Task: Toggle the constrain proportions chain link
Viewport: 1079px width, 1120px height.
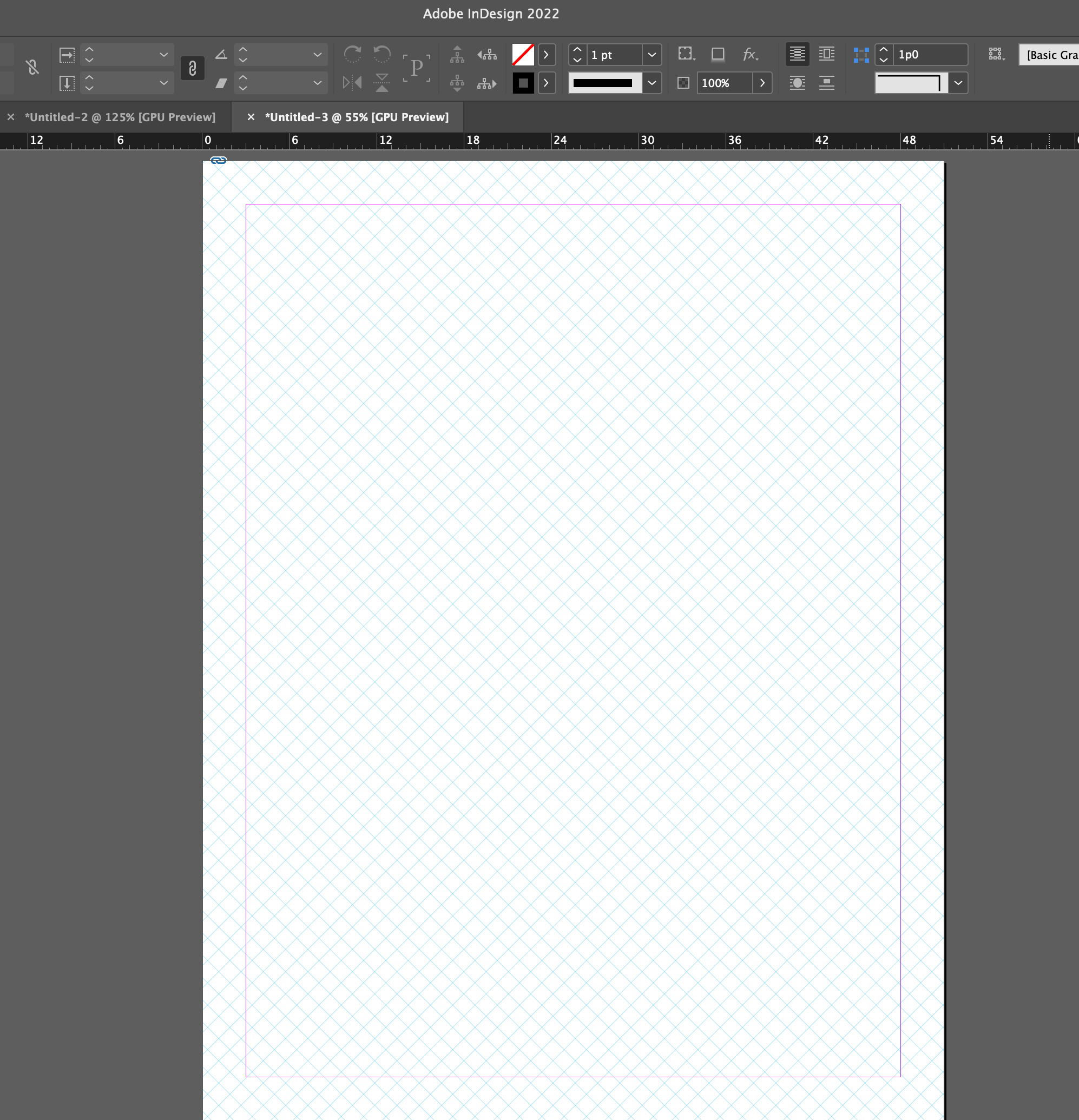Action: coord(193,68)
